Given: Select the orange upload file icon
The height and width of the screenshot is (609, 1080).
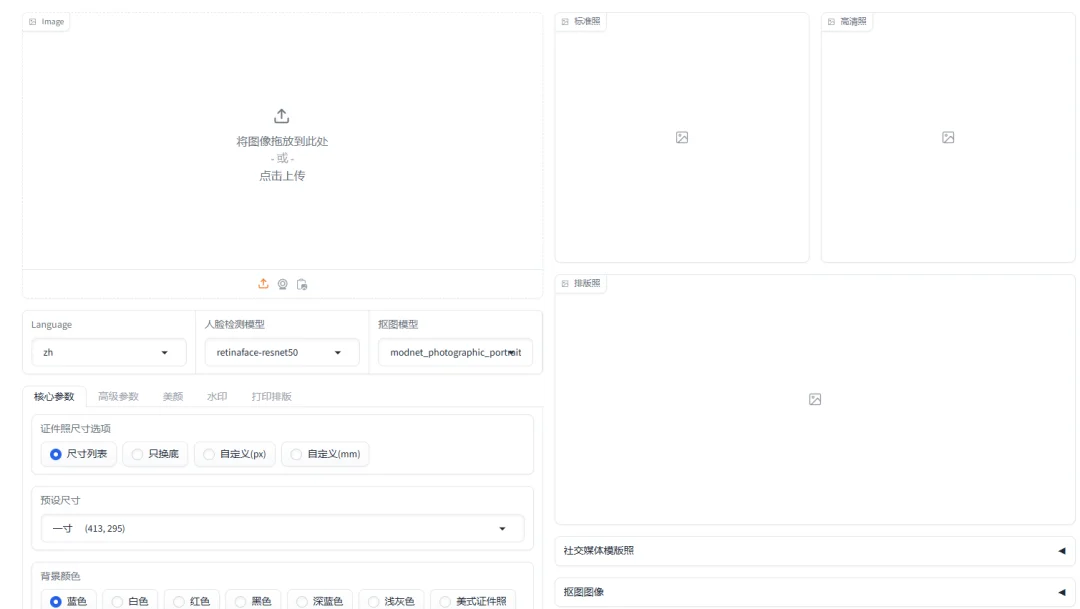Looking at the screenshot, I should [x=262, y=284].
